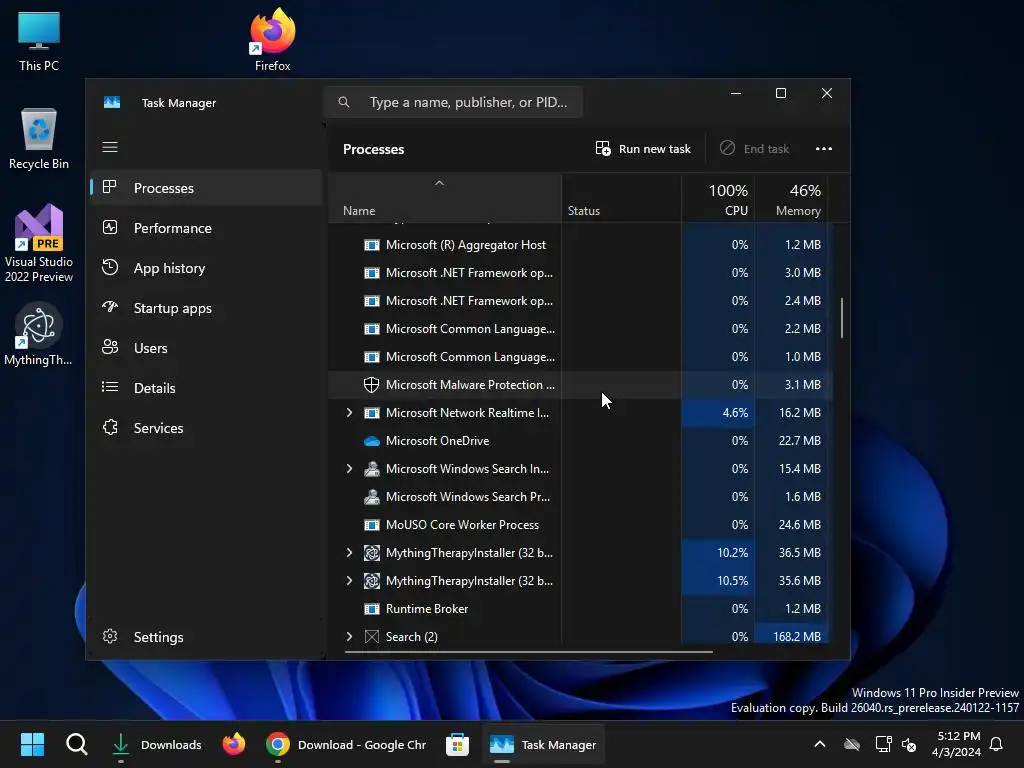Screen dimensions: 1024x768
Task: Open the Windows Start button on the taskbar
Action: click(x=32, y=744)
